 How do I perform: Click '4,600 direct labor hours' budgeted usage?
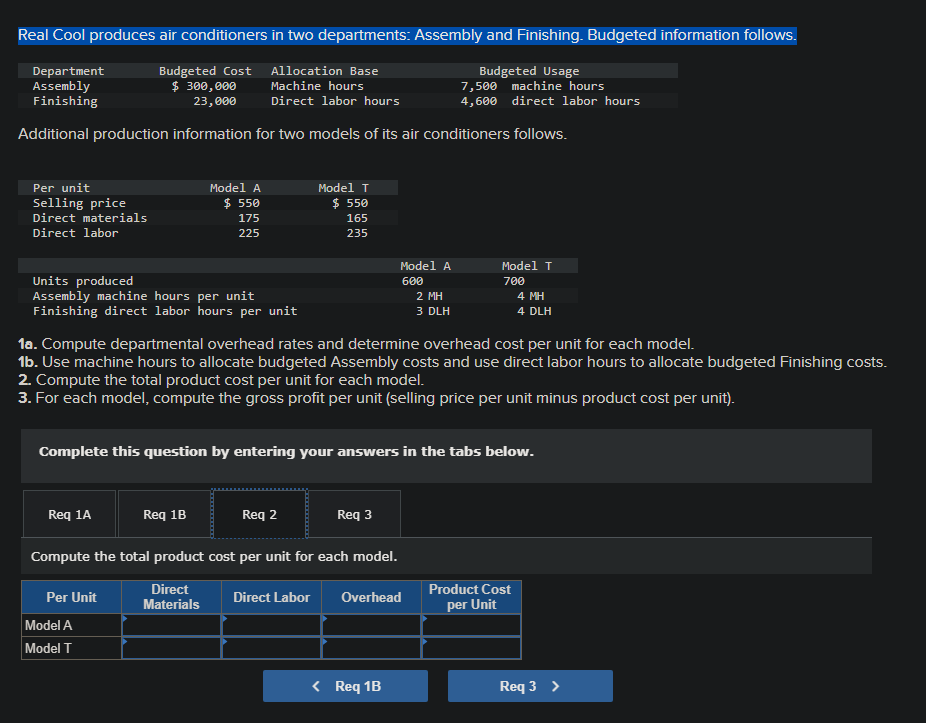click(x=550, y=101)
